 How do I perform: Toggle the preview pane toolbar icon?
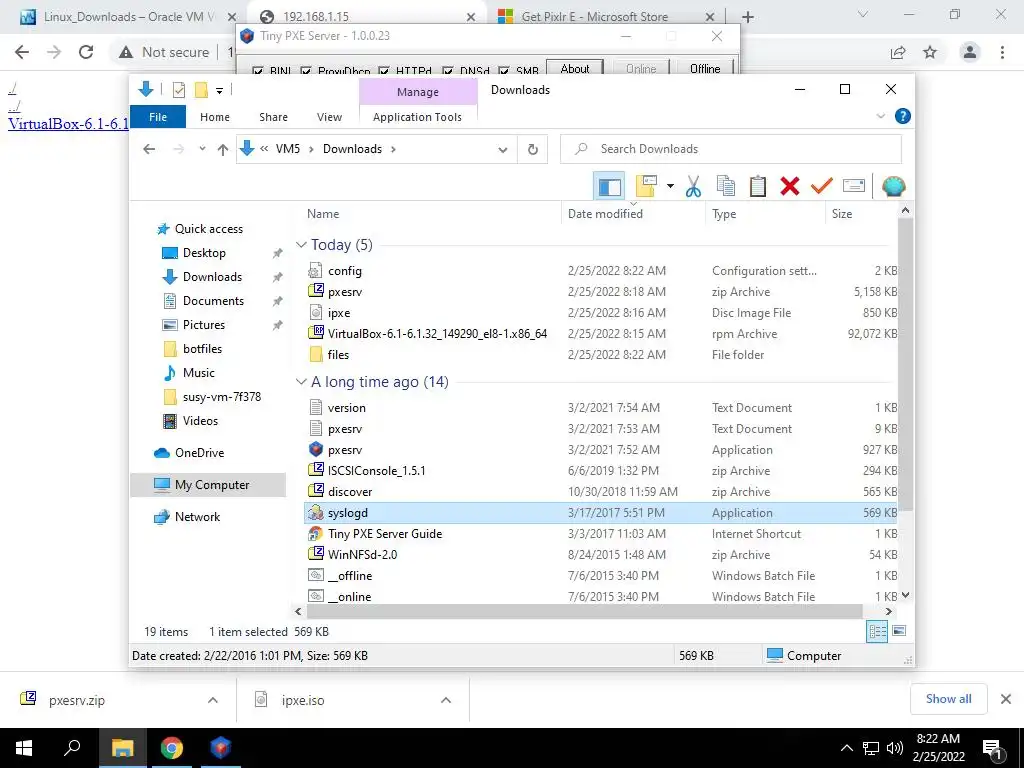(609, 186)
